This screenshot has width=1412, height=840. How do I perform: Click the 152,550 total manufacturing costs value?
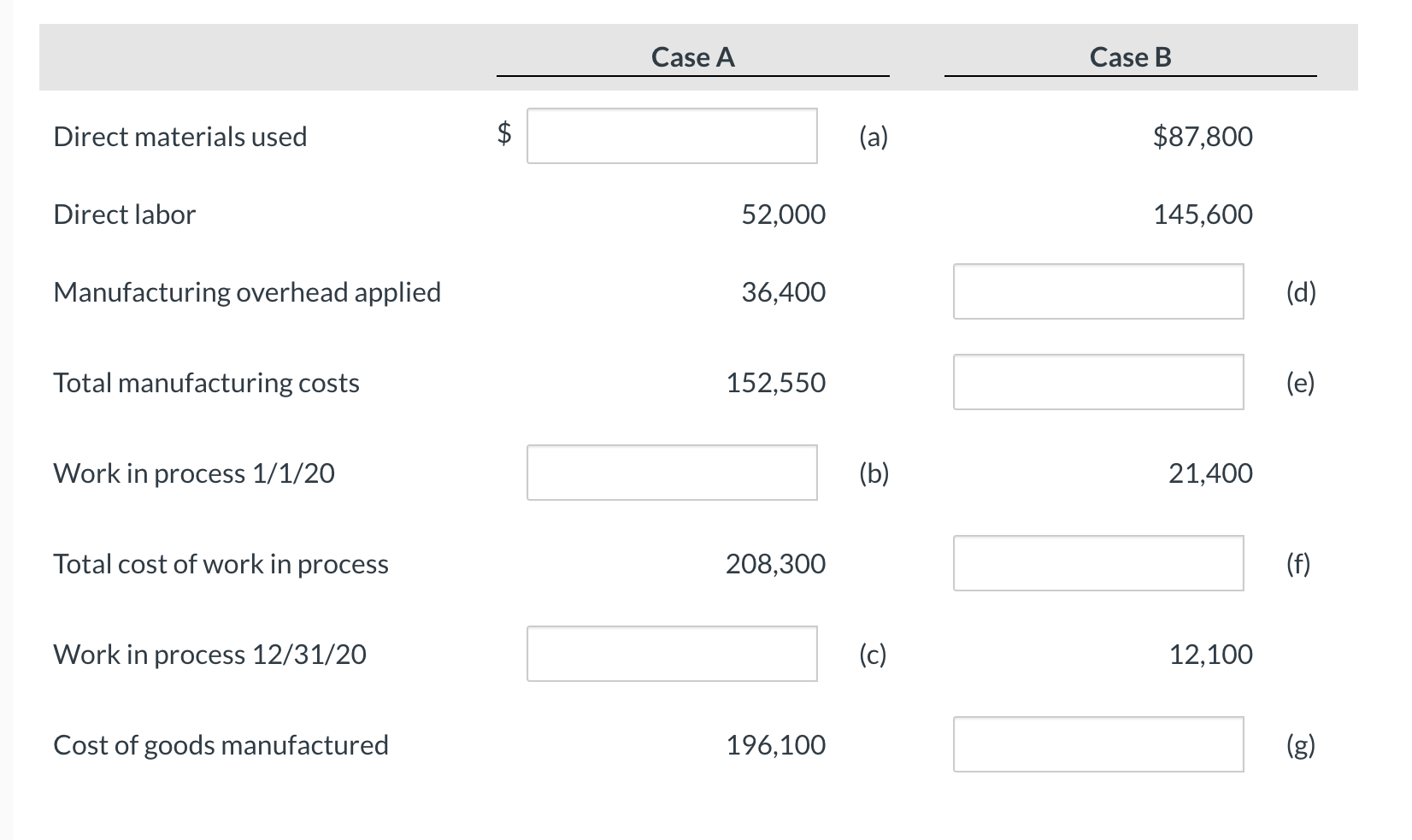[x=775, y=381]
